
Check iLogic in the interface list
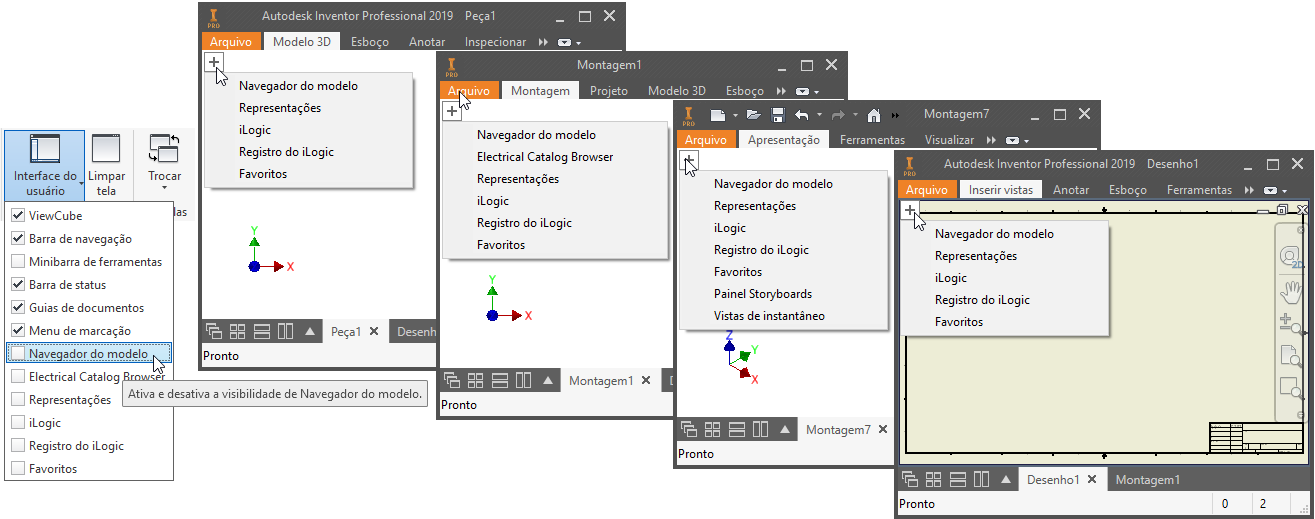(18, 423)
